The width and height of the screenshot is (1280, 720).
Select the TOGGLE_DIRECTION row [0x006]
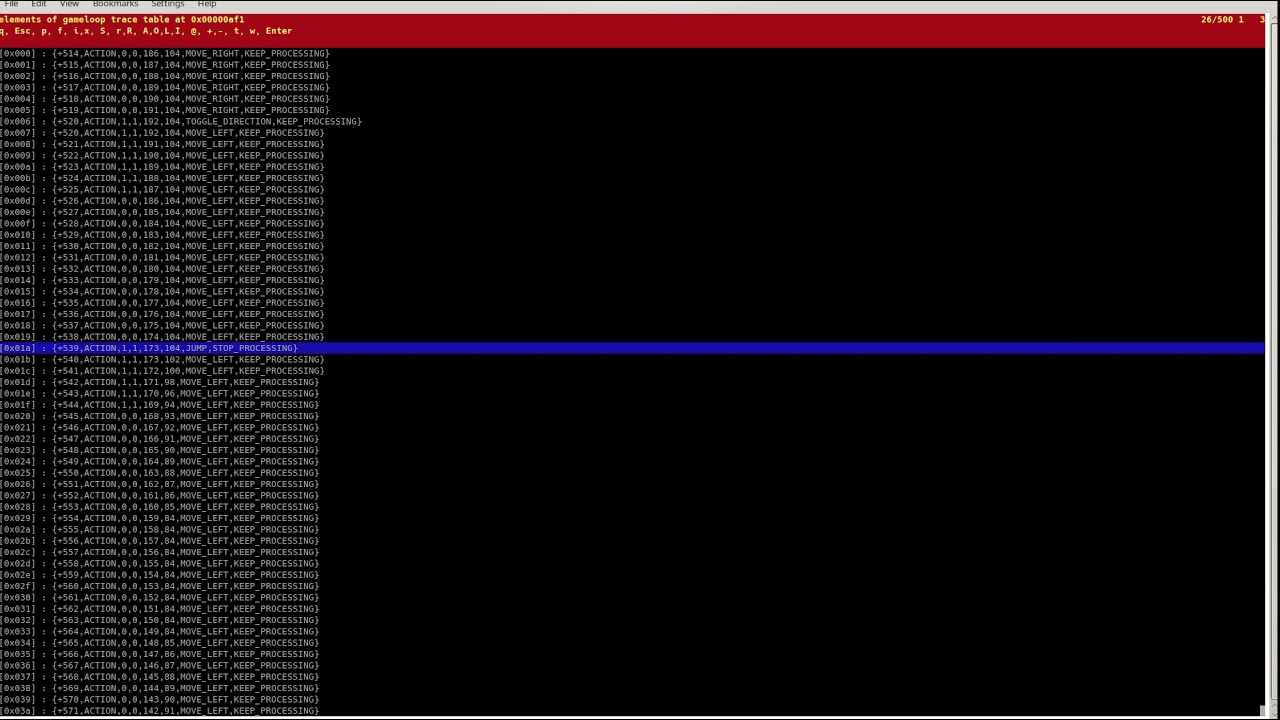point(181,122)
